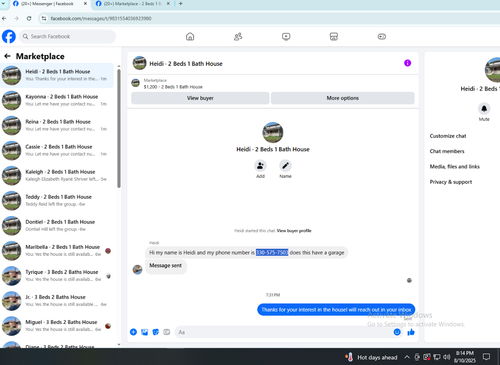The image size is (500, 365).
Task: Open conversation info purple icon
Action: (x=407, y=63)
